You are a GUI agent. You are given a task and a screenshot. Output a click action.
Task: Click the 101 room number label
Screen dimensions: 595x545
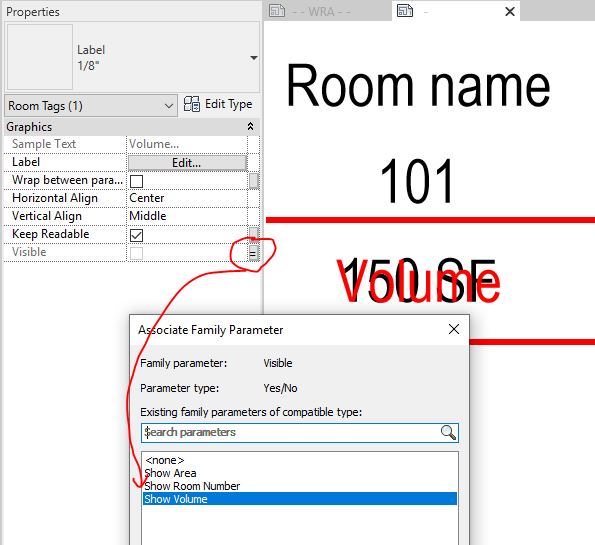[417, 181]
